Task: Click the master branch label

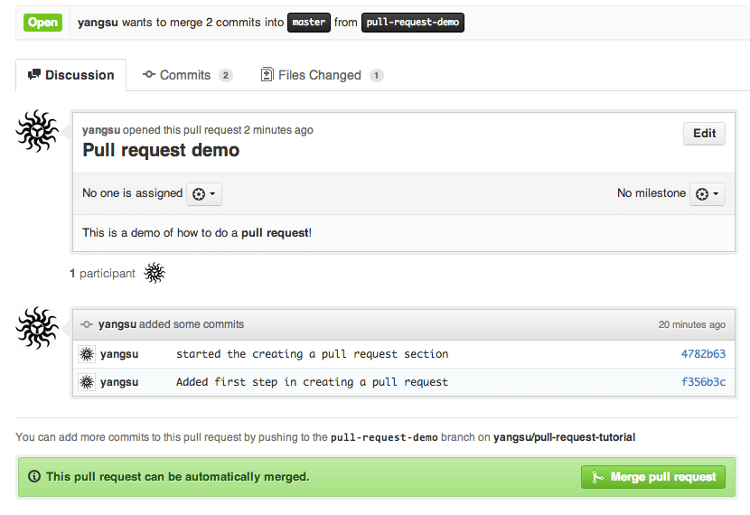Action: coord(309,22)
